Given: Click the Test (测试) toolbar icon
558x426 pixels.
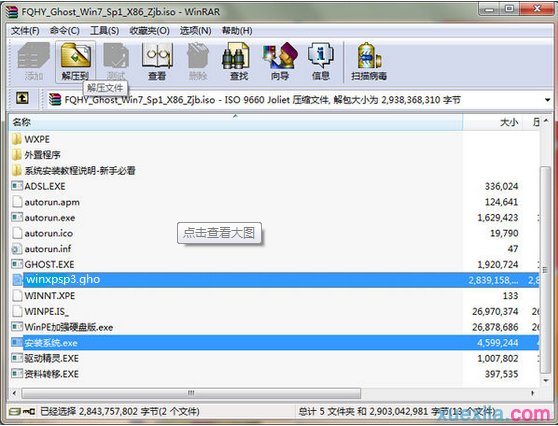Looking at the screenshot, I should (116, 56).
